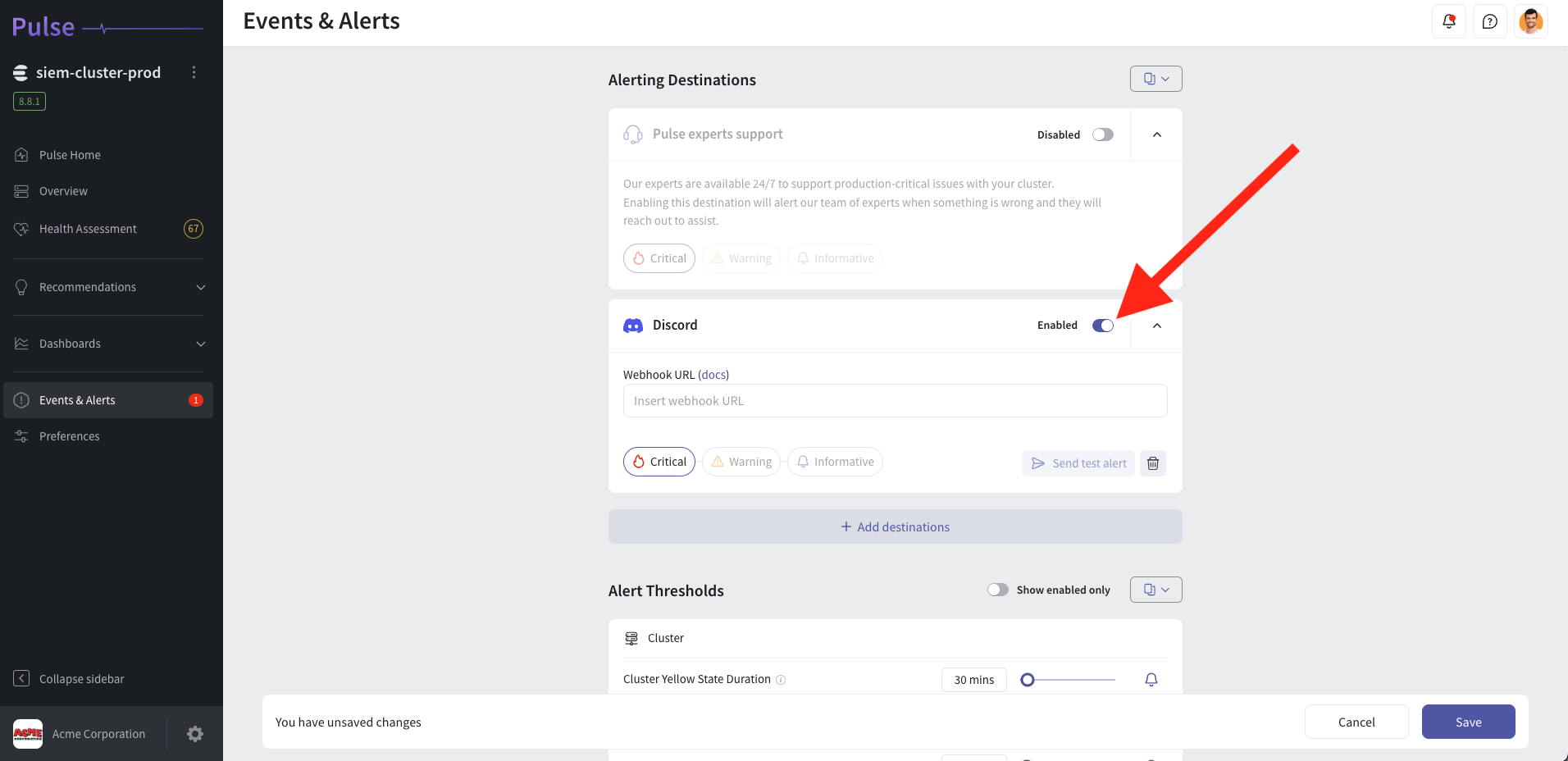This screenshot has height=761, width=1568.
Task: Open settings via the gear icon near Acme Corporation
Action: tap(194, 733)
